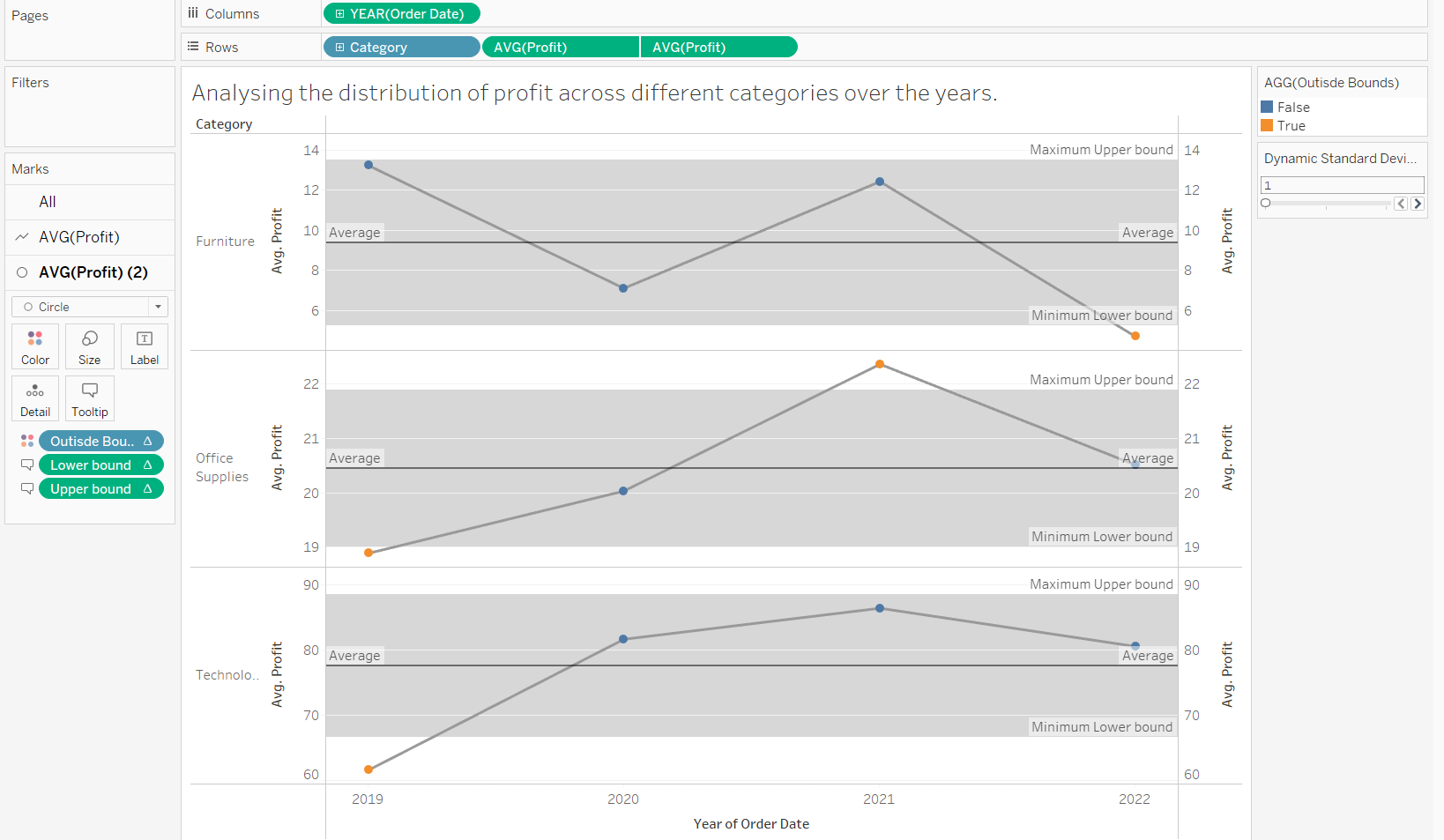Open the Detail mark card
This screenshot has height=840, width=1444.
tap(35, 398)
